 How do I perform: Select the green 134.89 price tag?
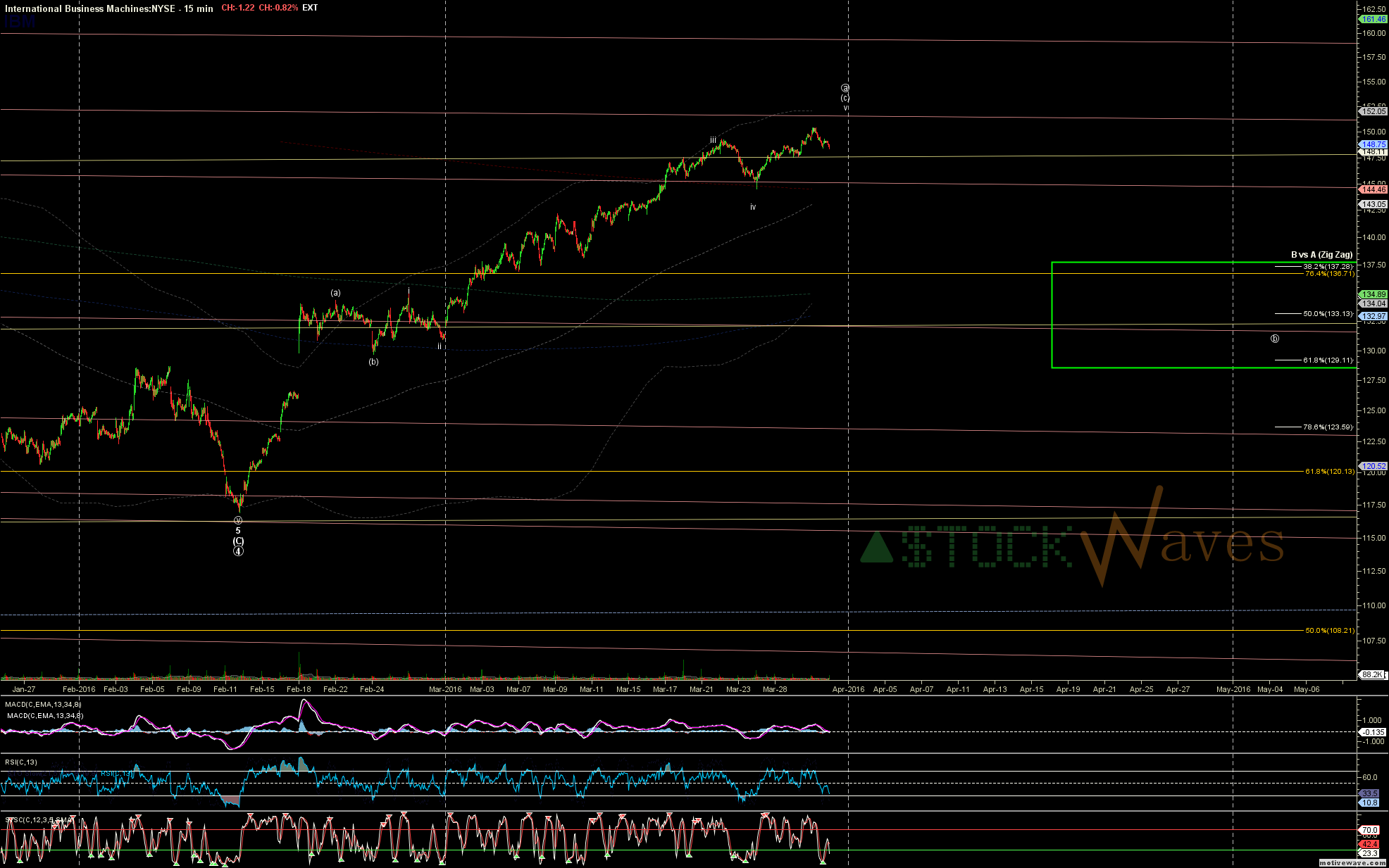1373,294
